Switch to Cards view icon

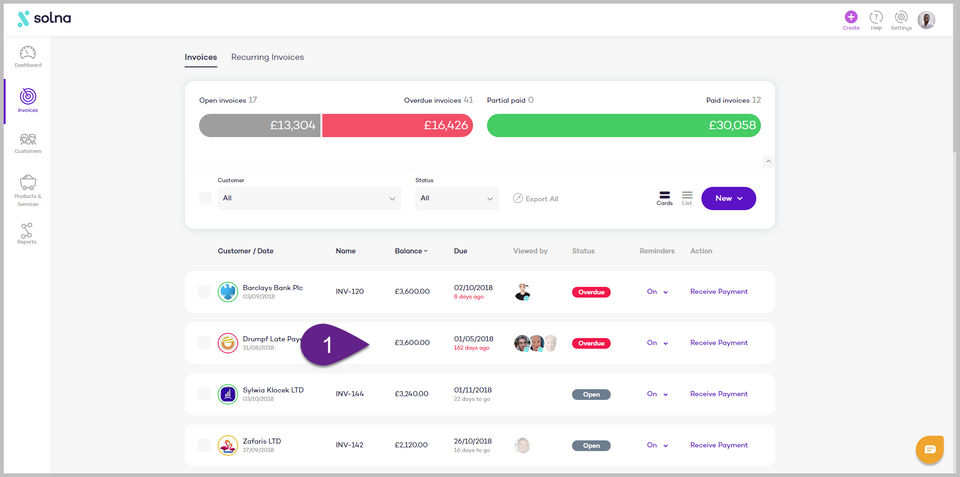point(664,198)
